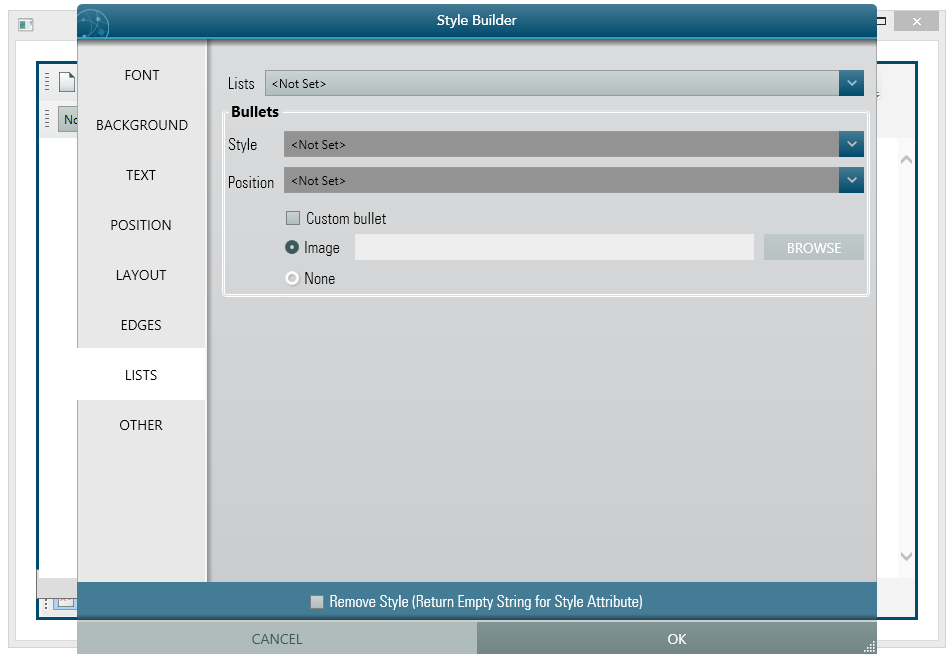Click the split-view icon in the top-left corner
The image size is (952, 658).
pos(26,24)
